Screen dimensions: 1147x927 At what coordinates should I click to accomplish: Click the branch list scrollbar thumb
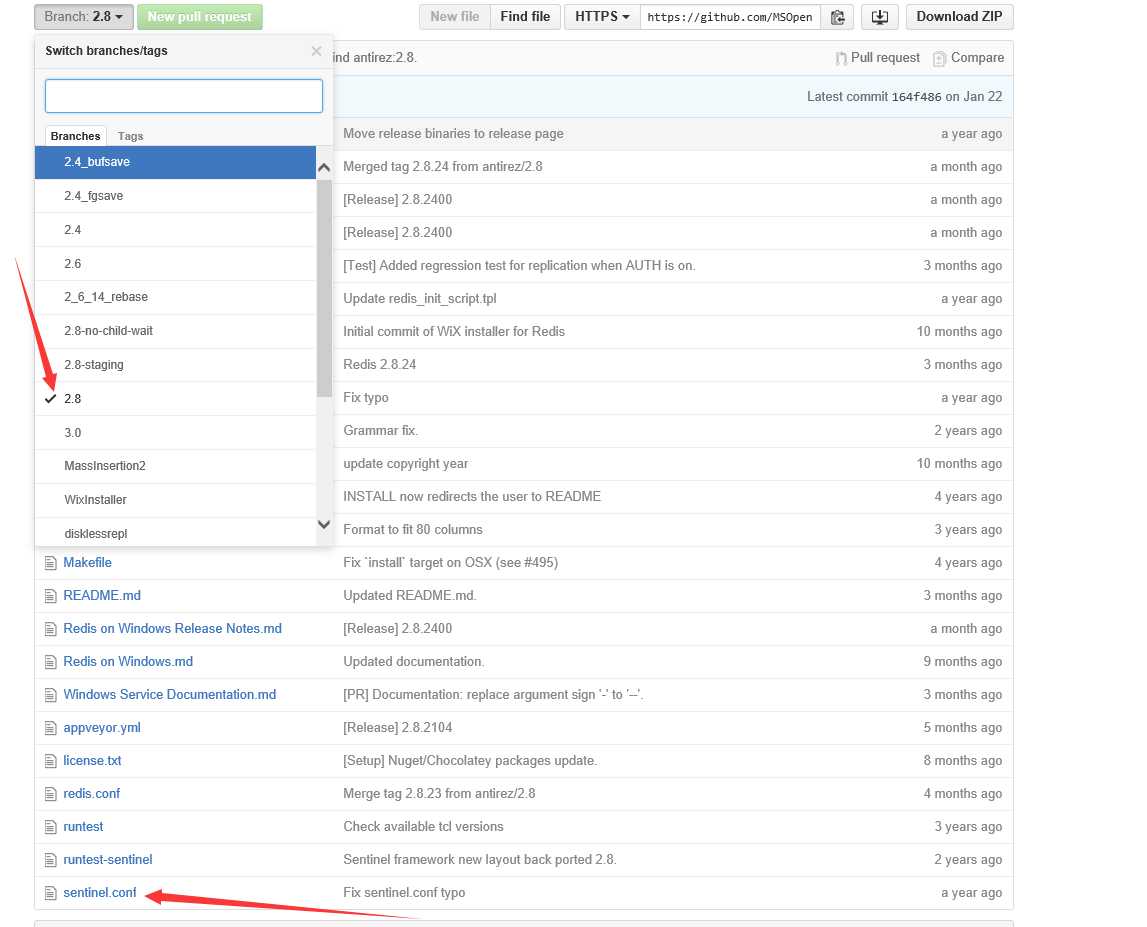pyautogui.click(x=324, y=287)
